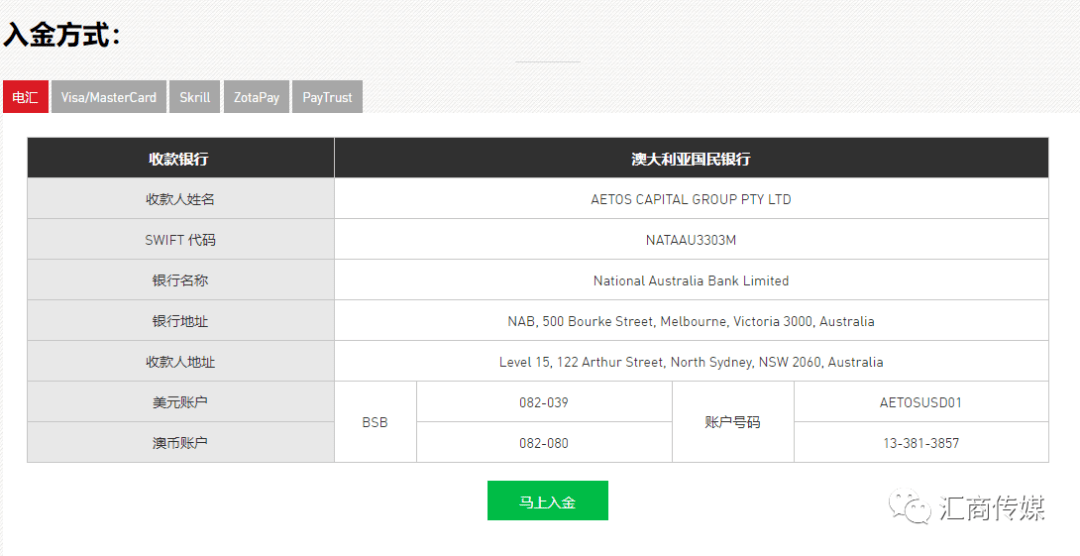Screen dimensions: 1080x556
Task: Click account number AETOSUSD01
Action: [x=921, y=402]
